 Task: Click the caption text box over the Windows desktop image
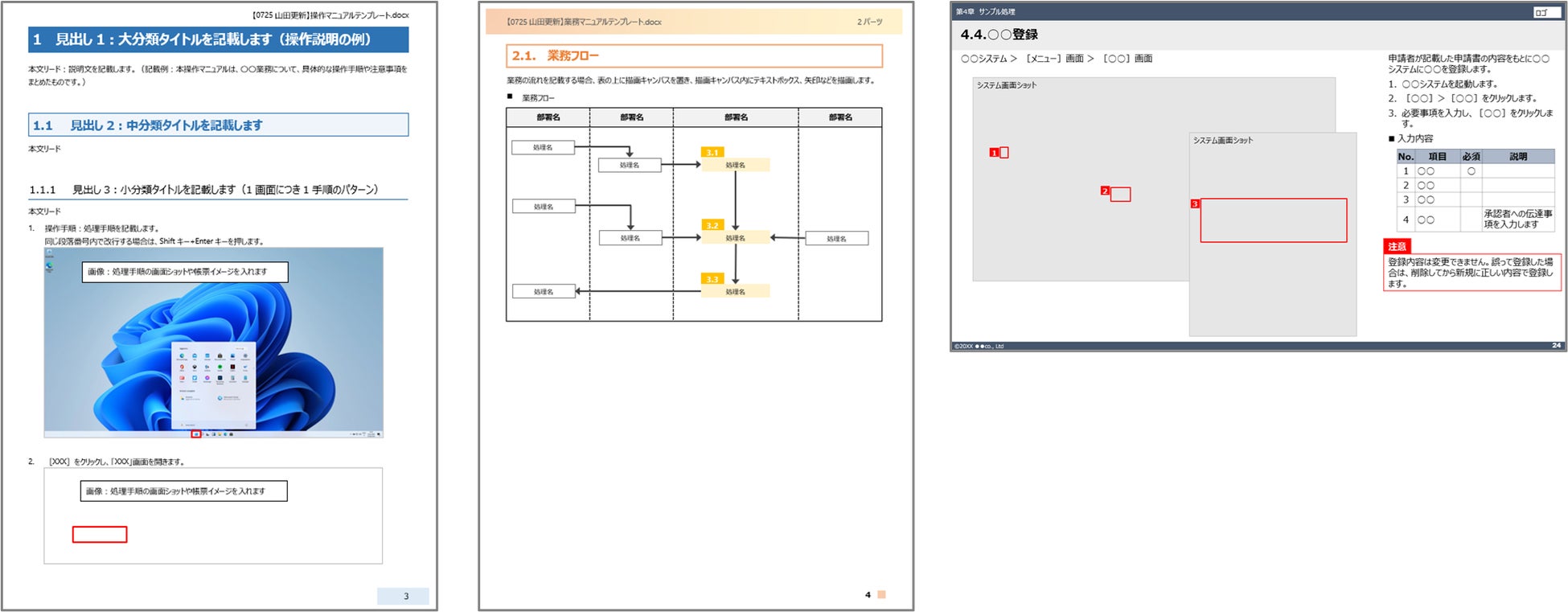(x=185, y=272)
